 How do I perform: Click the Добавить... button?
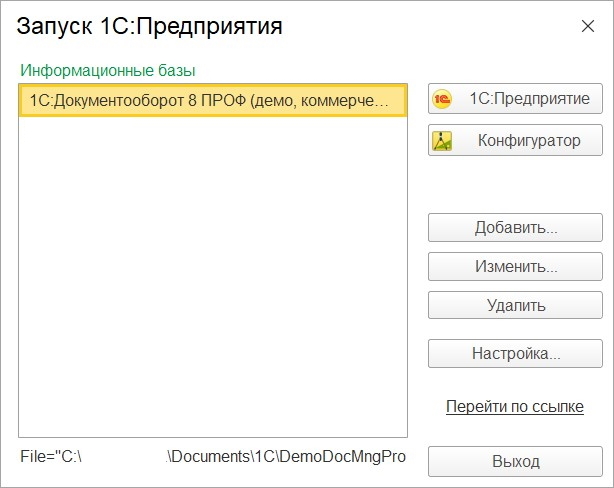tap(515, 228)
